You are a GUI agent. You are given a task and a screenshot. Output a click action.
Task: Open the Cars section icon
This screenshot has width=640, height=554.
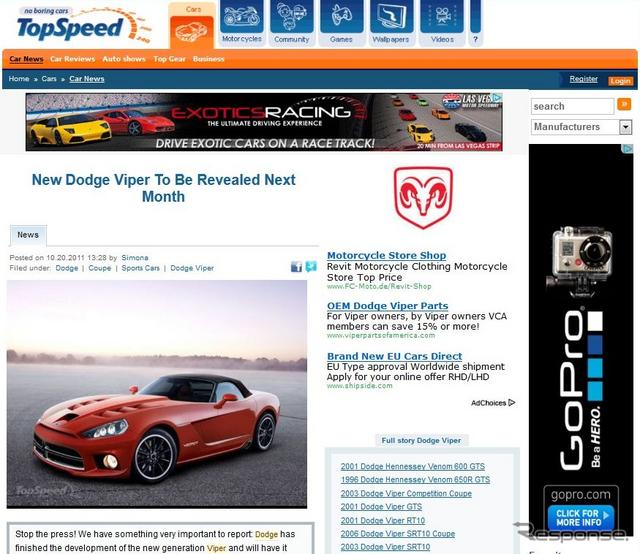192,32
